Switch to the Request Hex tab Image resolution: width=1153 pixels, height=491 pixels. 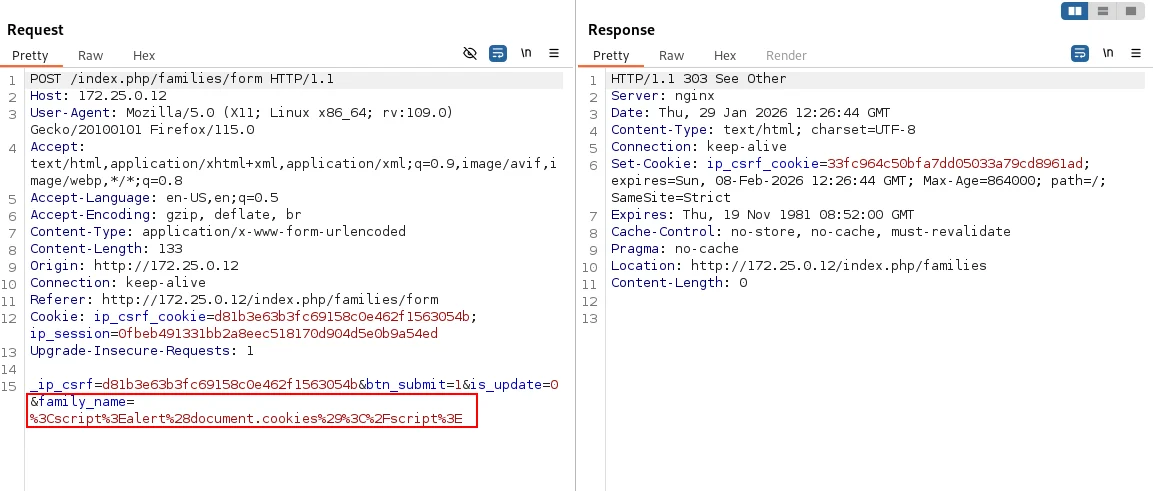(144, 55)
